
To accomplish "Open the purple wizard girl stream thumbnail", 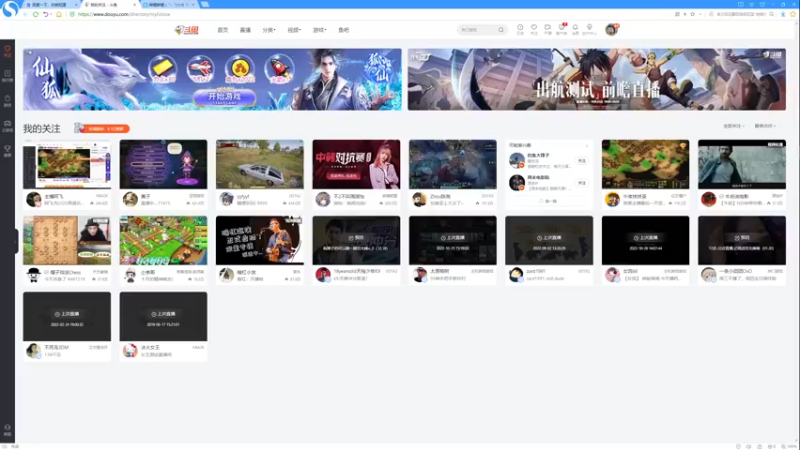I will point(163,164).
